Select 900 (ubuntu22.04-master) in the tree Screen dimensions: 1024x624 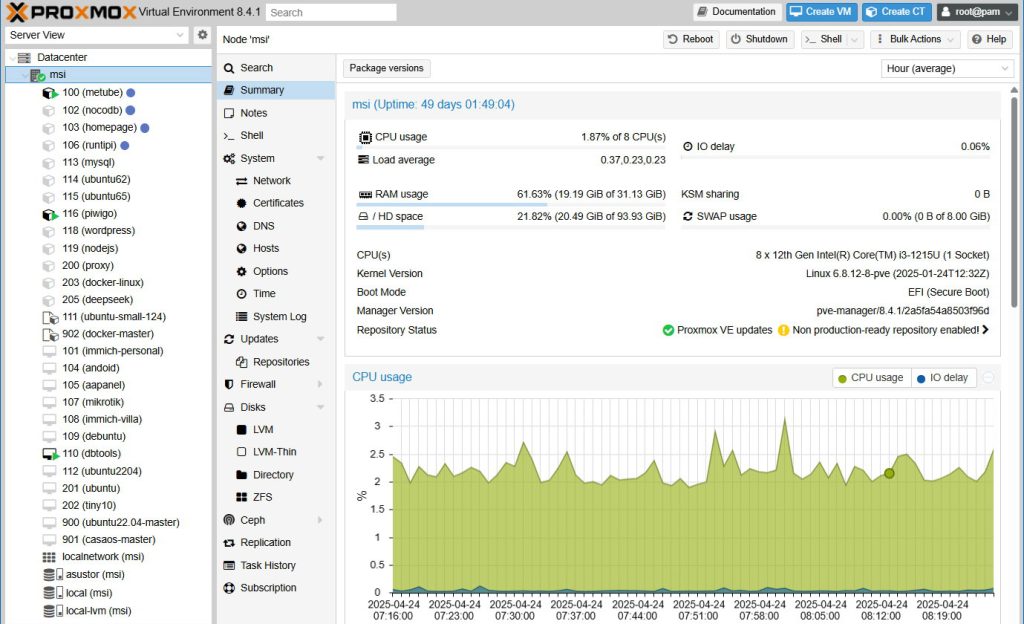click(108, 523)
